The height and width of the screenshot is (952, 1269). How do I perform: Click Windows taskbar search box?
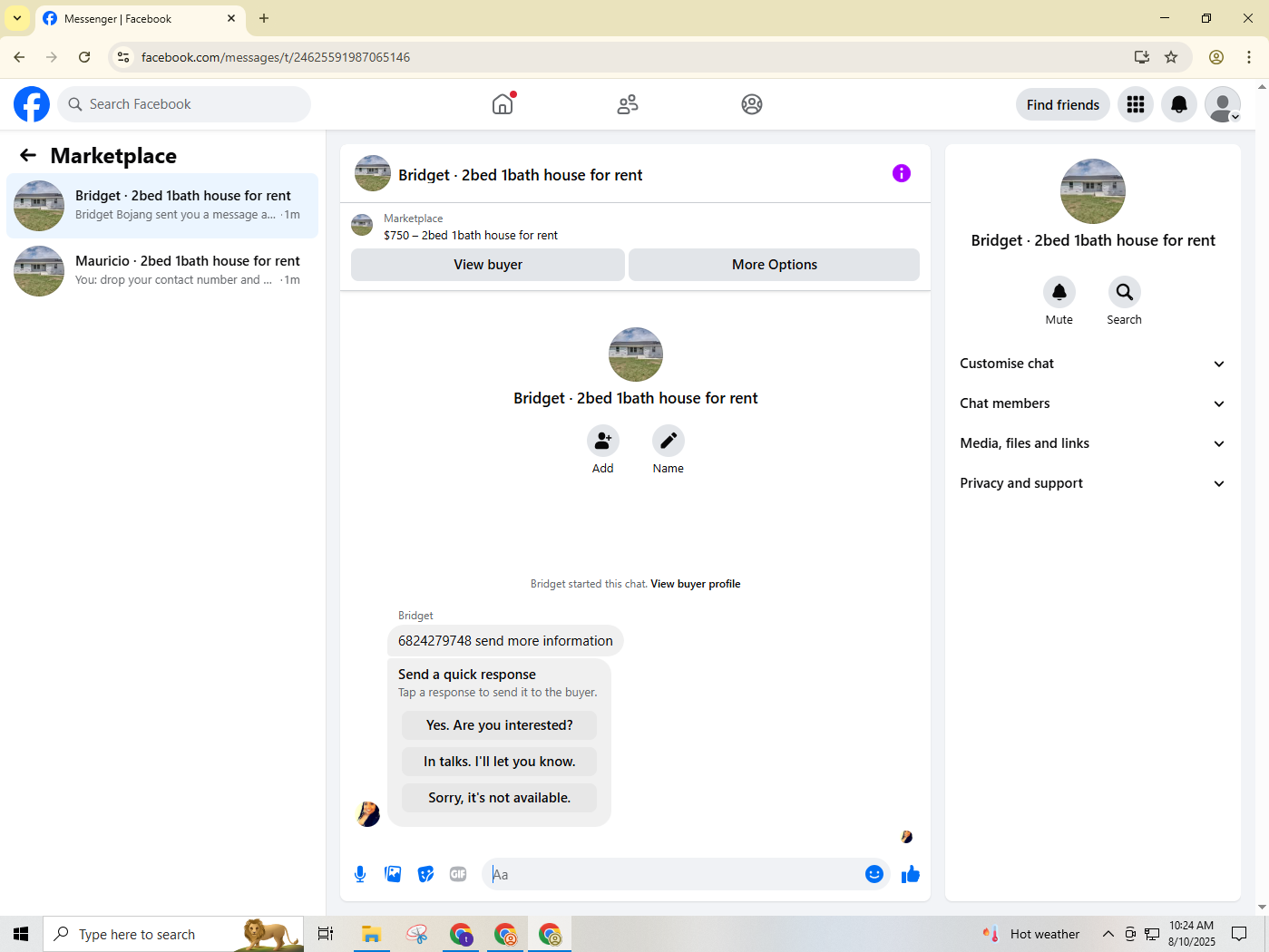pos(173,934)
